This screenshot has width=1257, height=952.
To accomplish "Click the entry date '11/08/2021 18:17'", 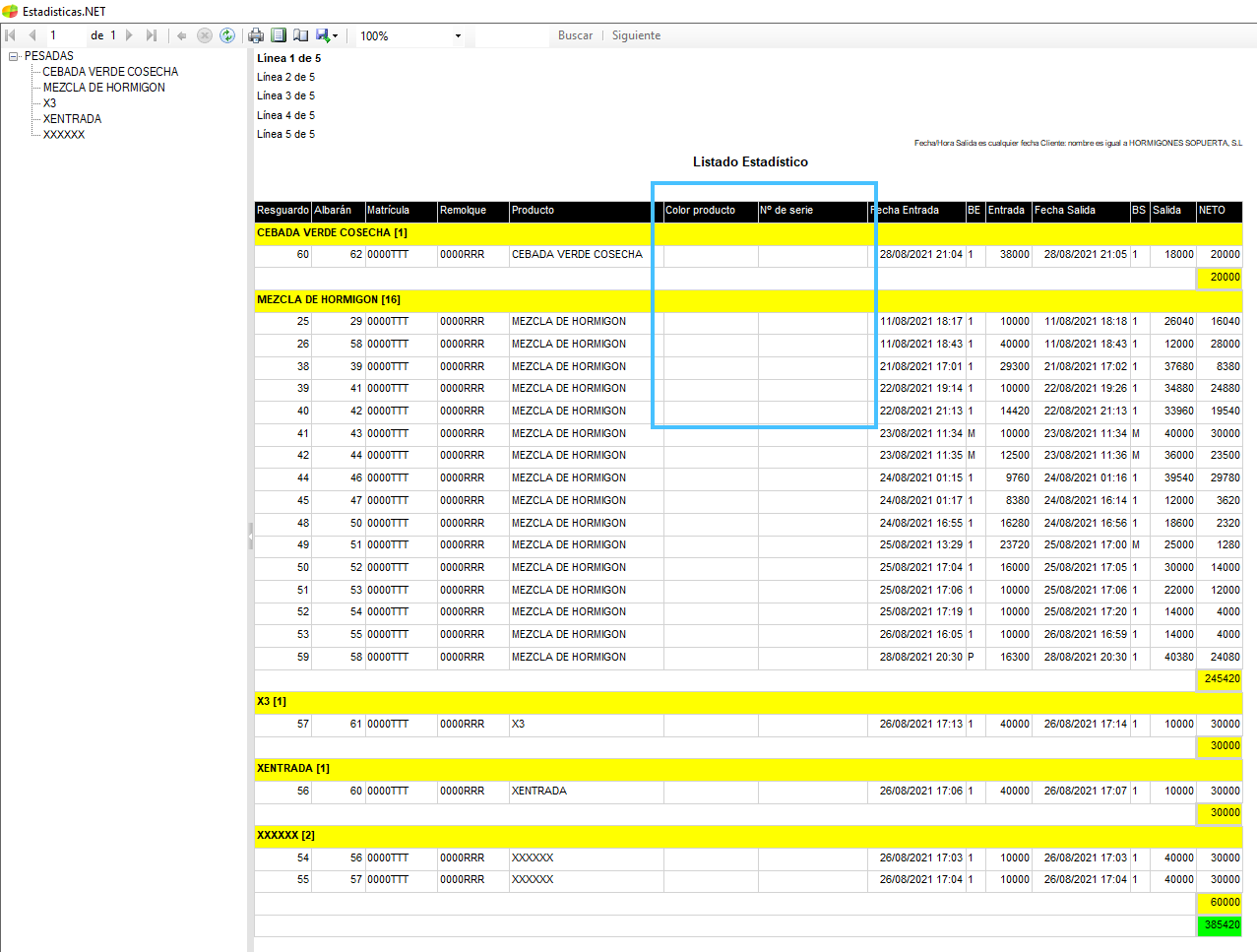I will click(921, 322).
